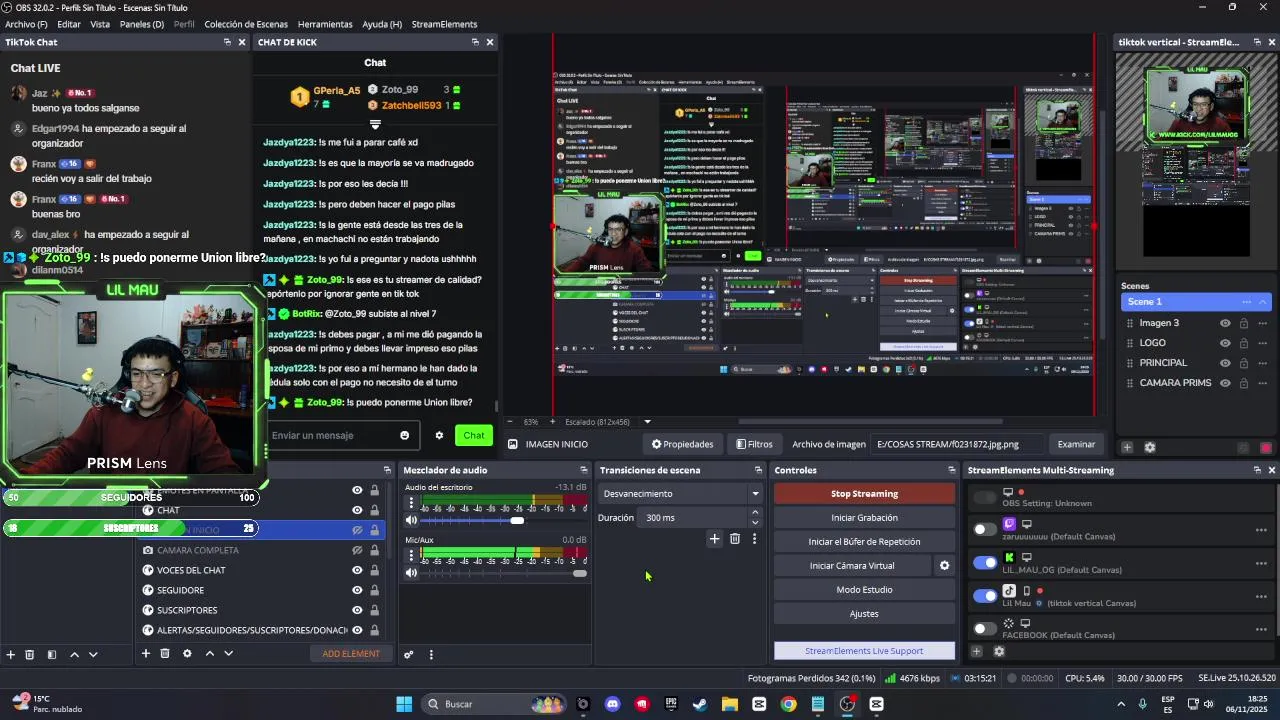The width and height of the screenshot is (1280, 720).
Task: Open the Archivo (F) menu
Action: (26, 24)
